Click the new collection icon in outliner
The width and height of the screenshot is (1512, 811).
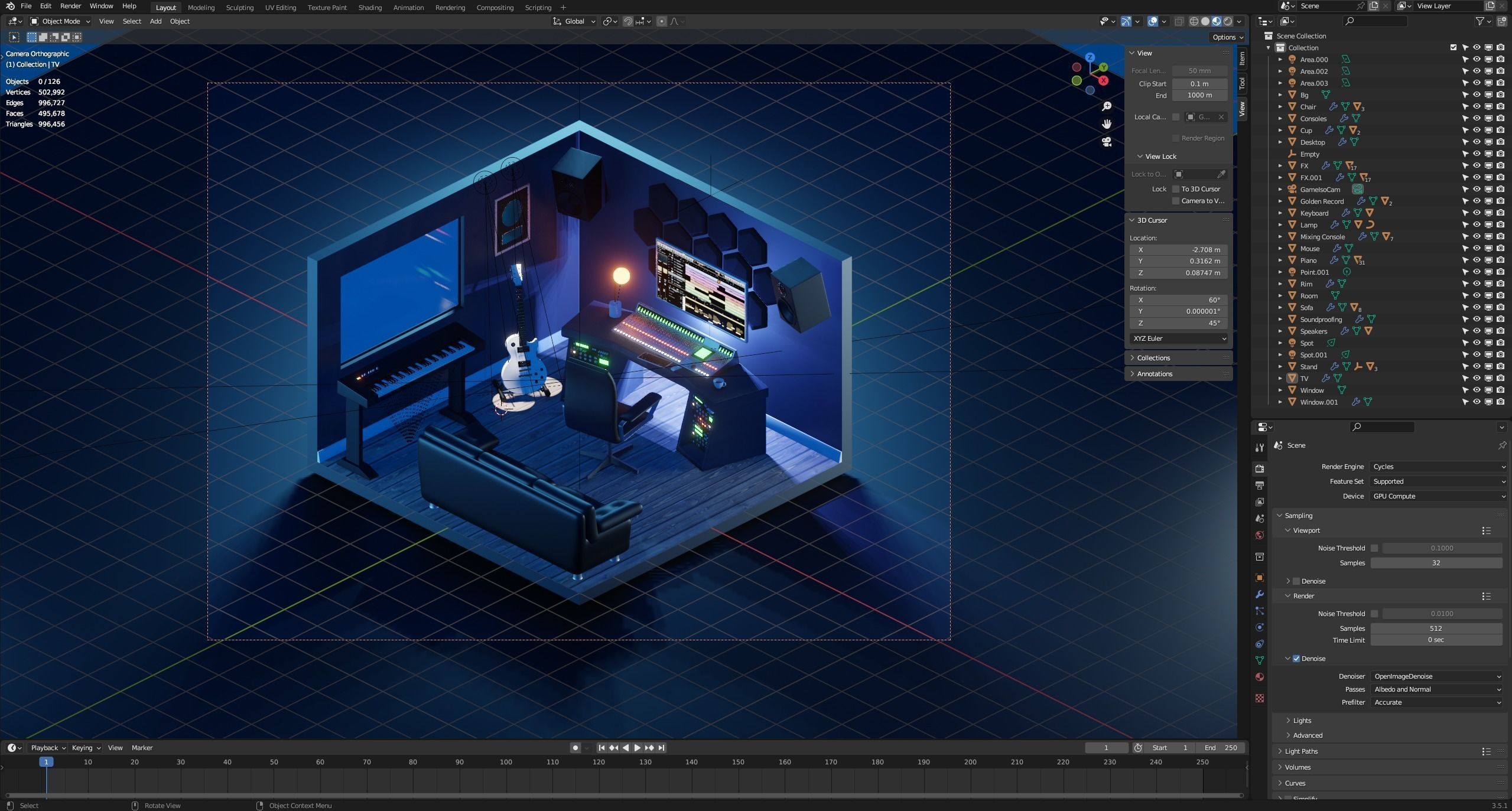tap(1501, 21)
